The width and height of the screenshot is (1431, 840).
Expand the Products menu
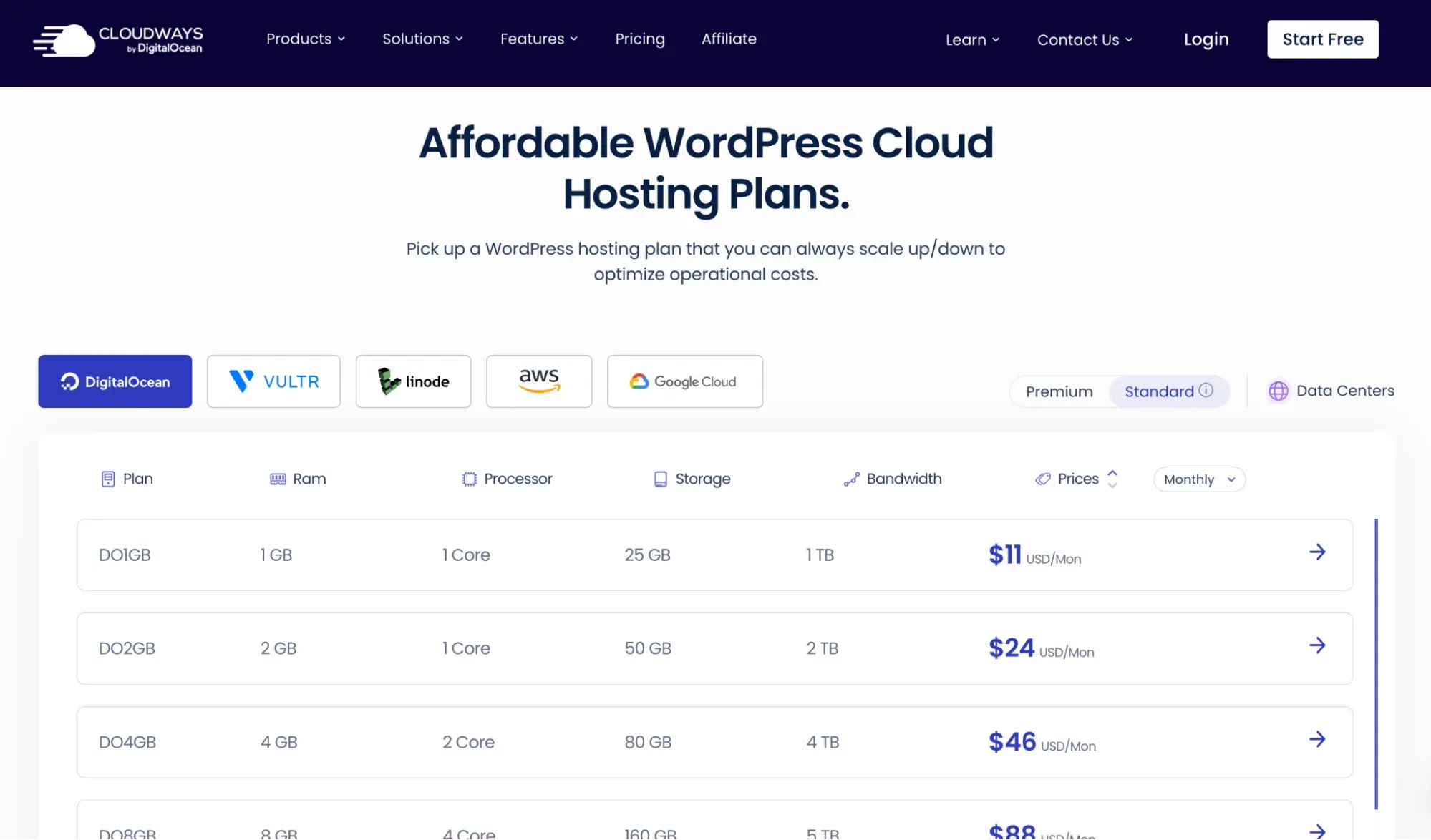306,39
